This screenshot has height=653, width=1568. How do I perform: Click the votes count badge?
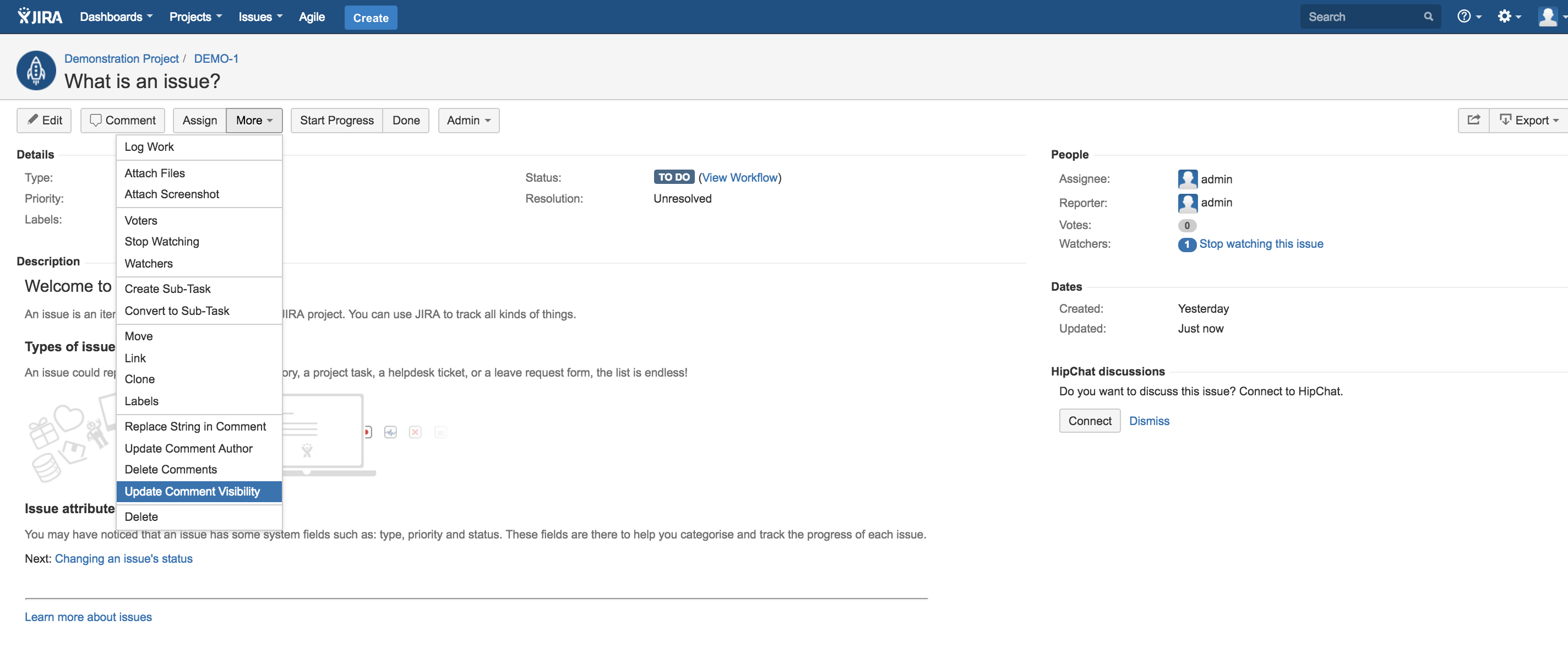[x=1186, y=225]
